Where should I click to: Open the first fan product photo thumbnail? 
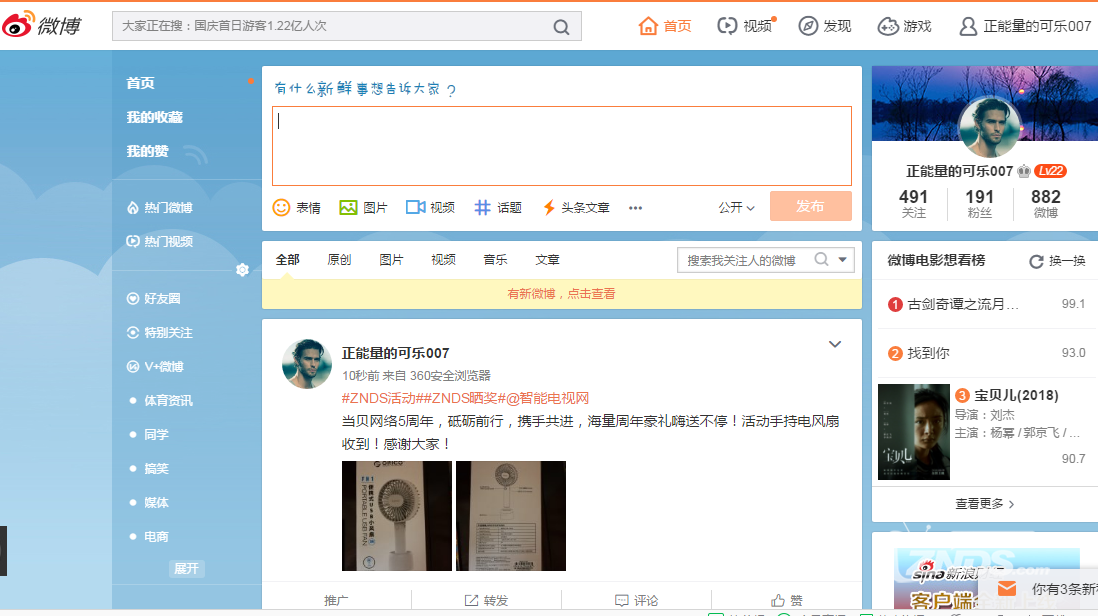[397, 516]
